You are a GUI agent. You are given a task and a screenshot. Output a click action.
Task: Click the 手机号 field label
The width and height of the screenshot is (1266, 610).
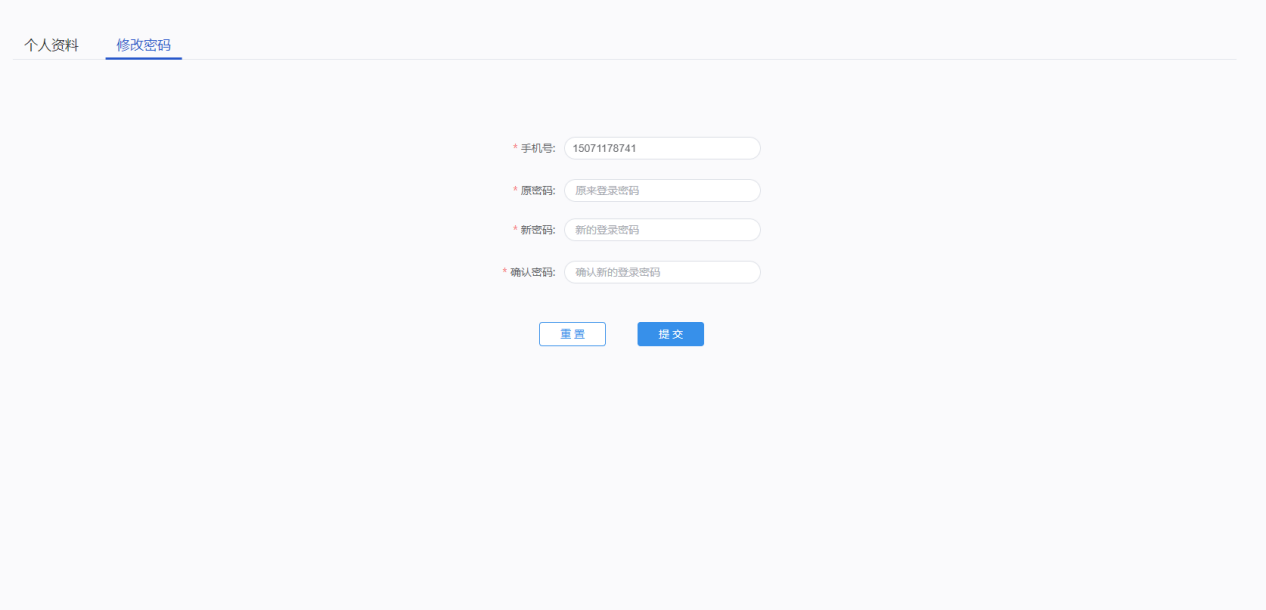tap(537, 148)
